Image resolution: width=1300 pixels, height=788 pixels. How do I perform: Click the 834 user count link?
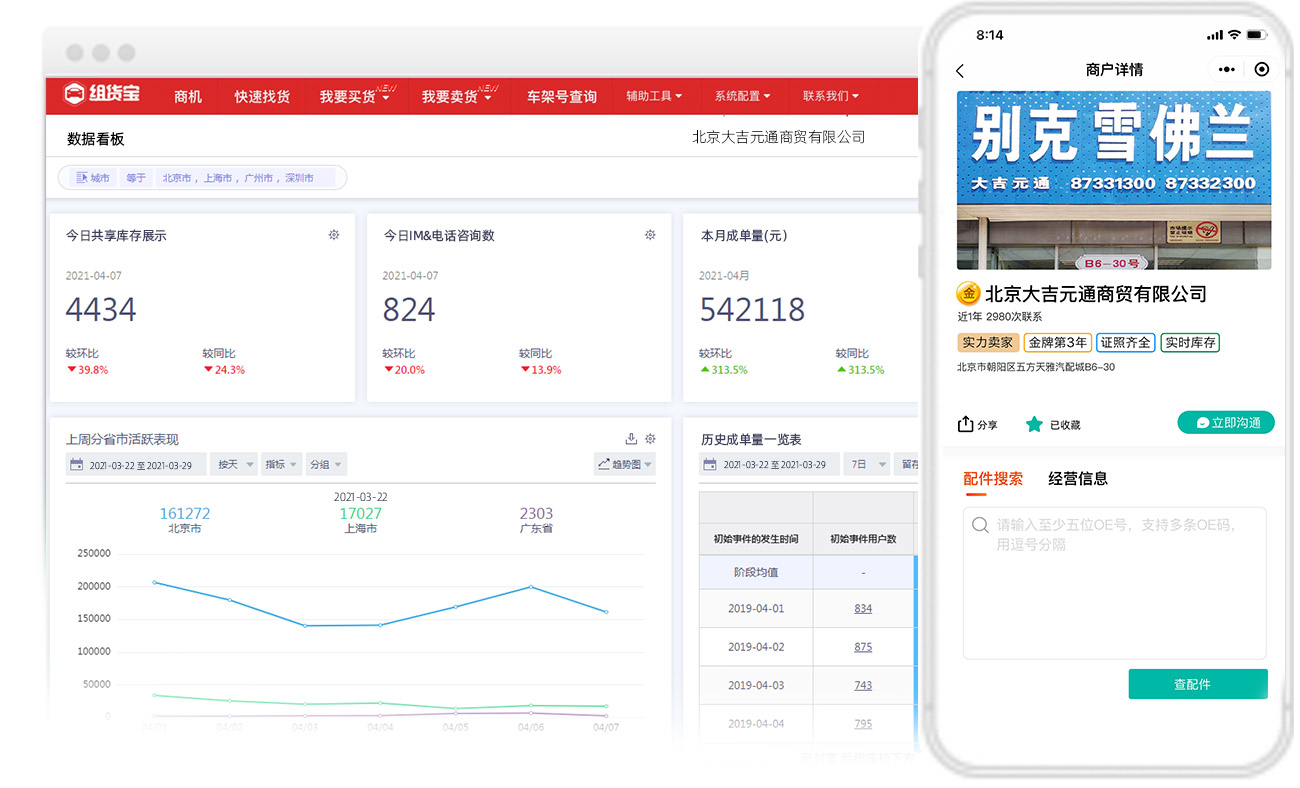coord(863,608)
